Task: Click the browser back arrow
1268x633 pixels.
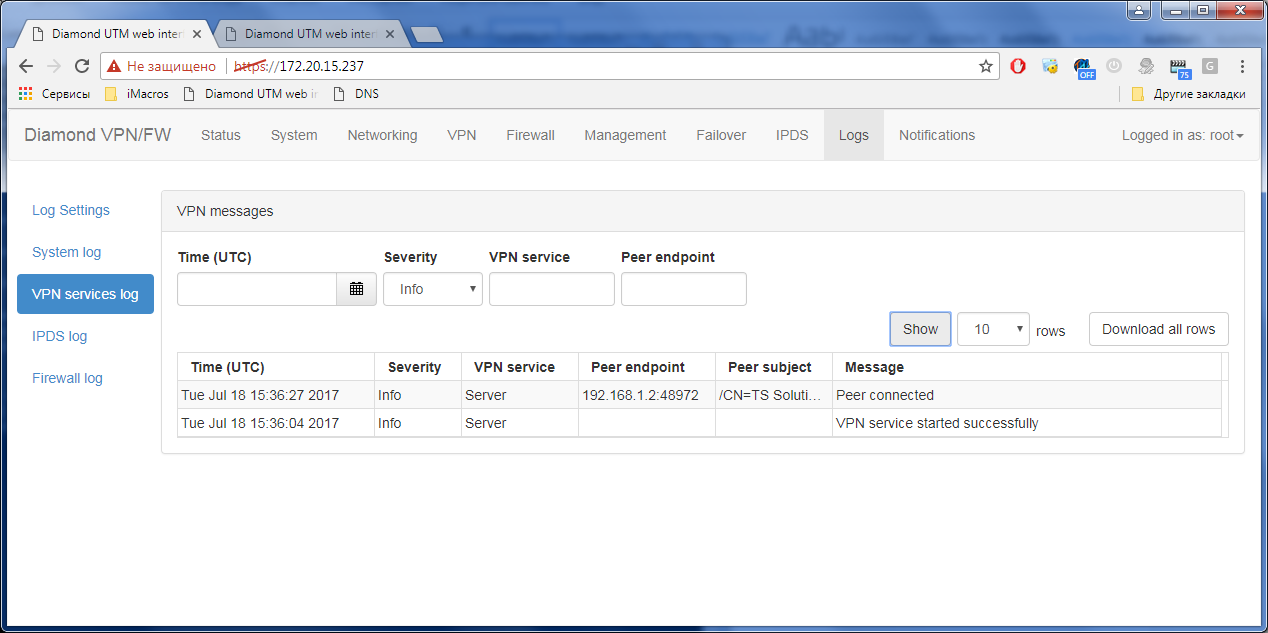Action: coord(27,66)
